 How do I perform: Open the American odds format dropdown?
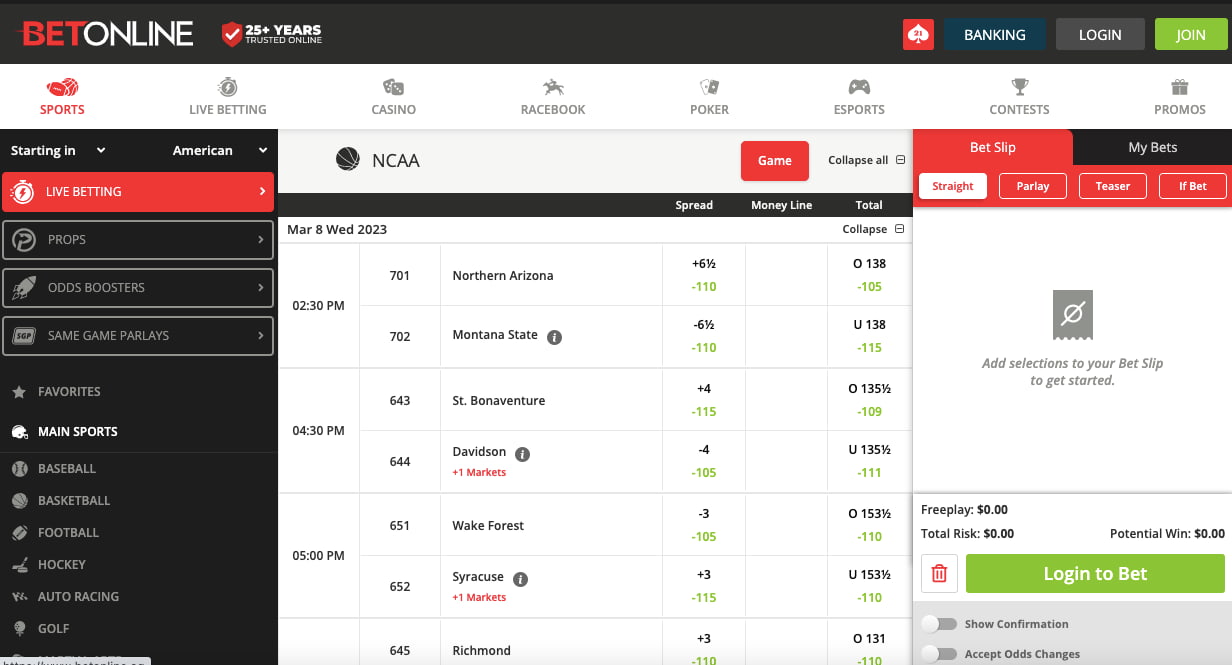point(220,150)
